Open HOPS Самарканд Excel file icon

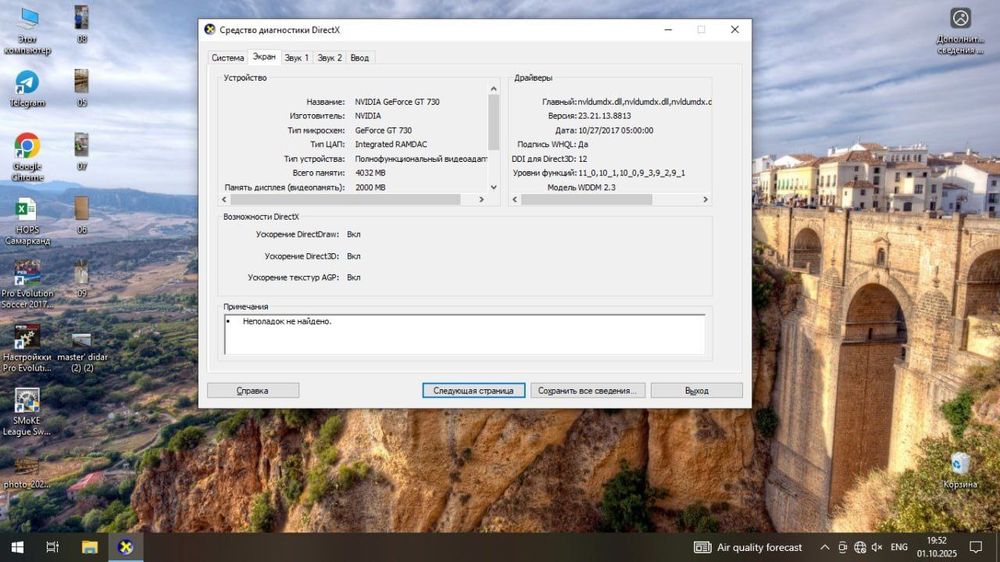(x=27, y=221)
